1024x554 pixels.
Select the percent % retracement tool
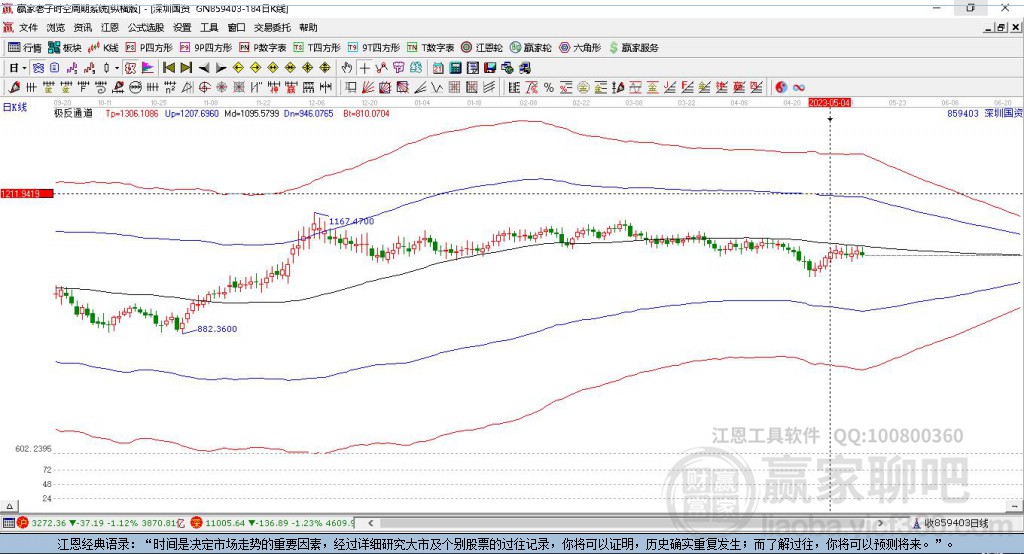click(549, 87)
